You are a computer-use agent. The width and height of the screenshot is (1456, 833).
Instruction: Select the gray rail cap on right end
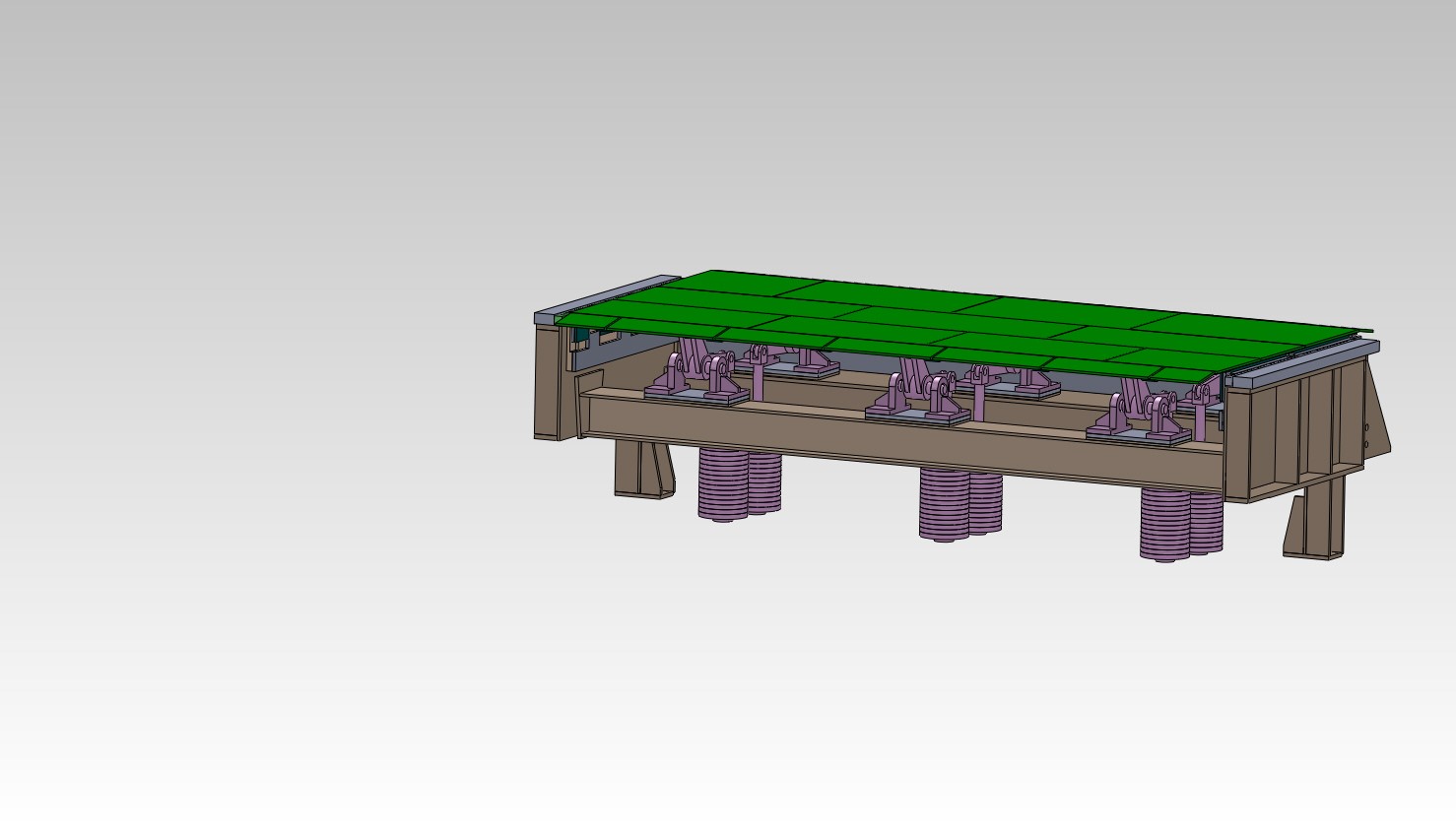click(x=1310, y=361)
